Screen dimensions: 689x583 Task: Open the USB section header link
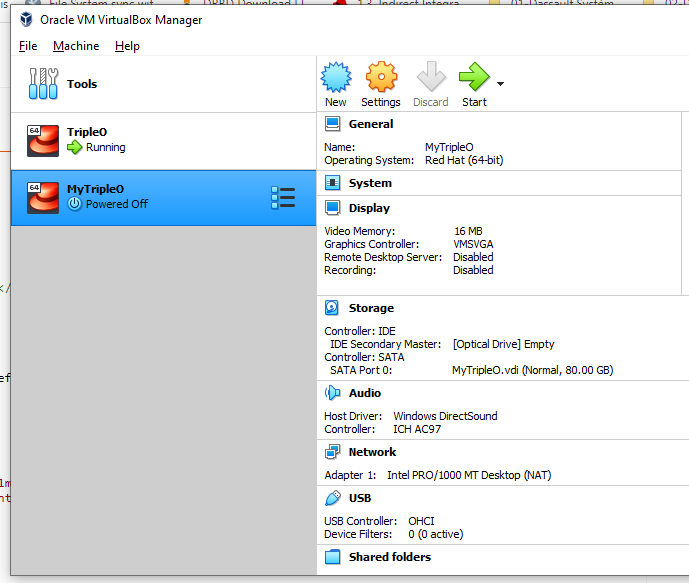(360, 498)
